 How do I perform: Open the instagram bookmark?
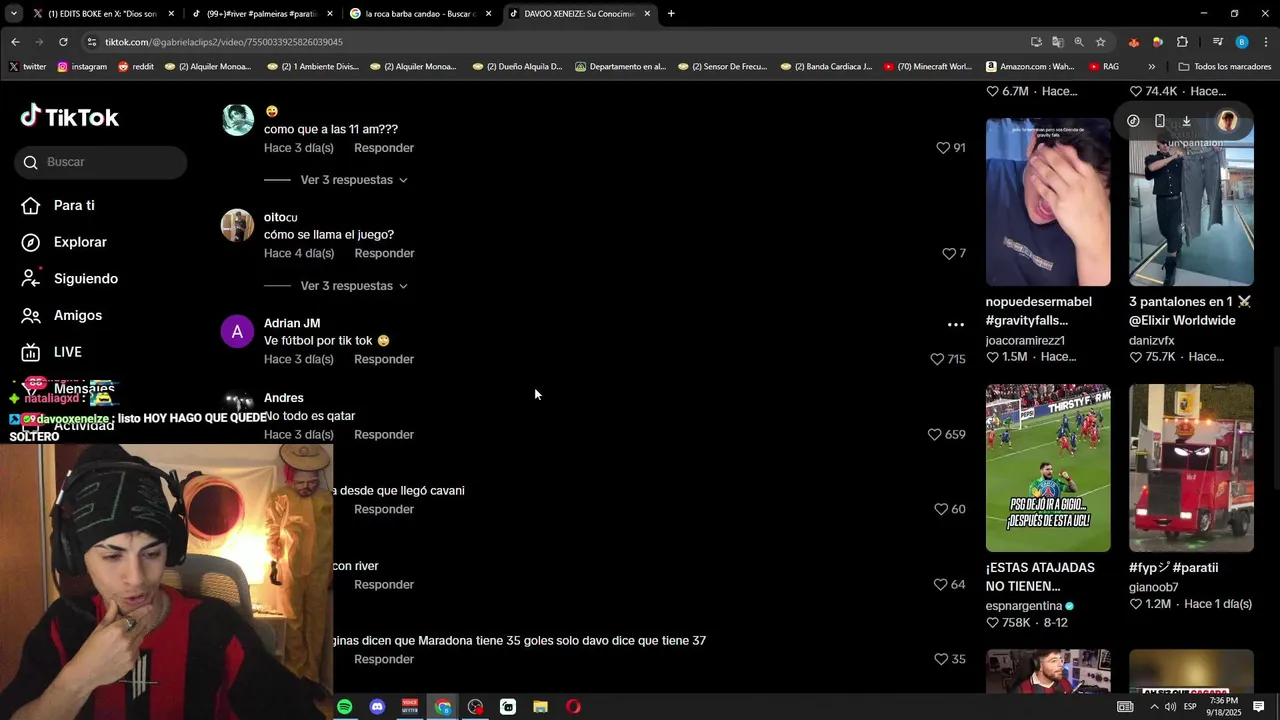82,67
